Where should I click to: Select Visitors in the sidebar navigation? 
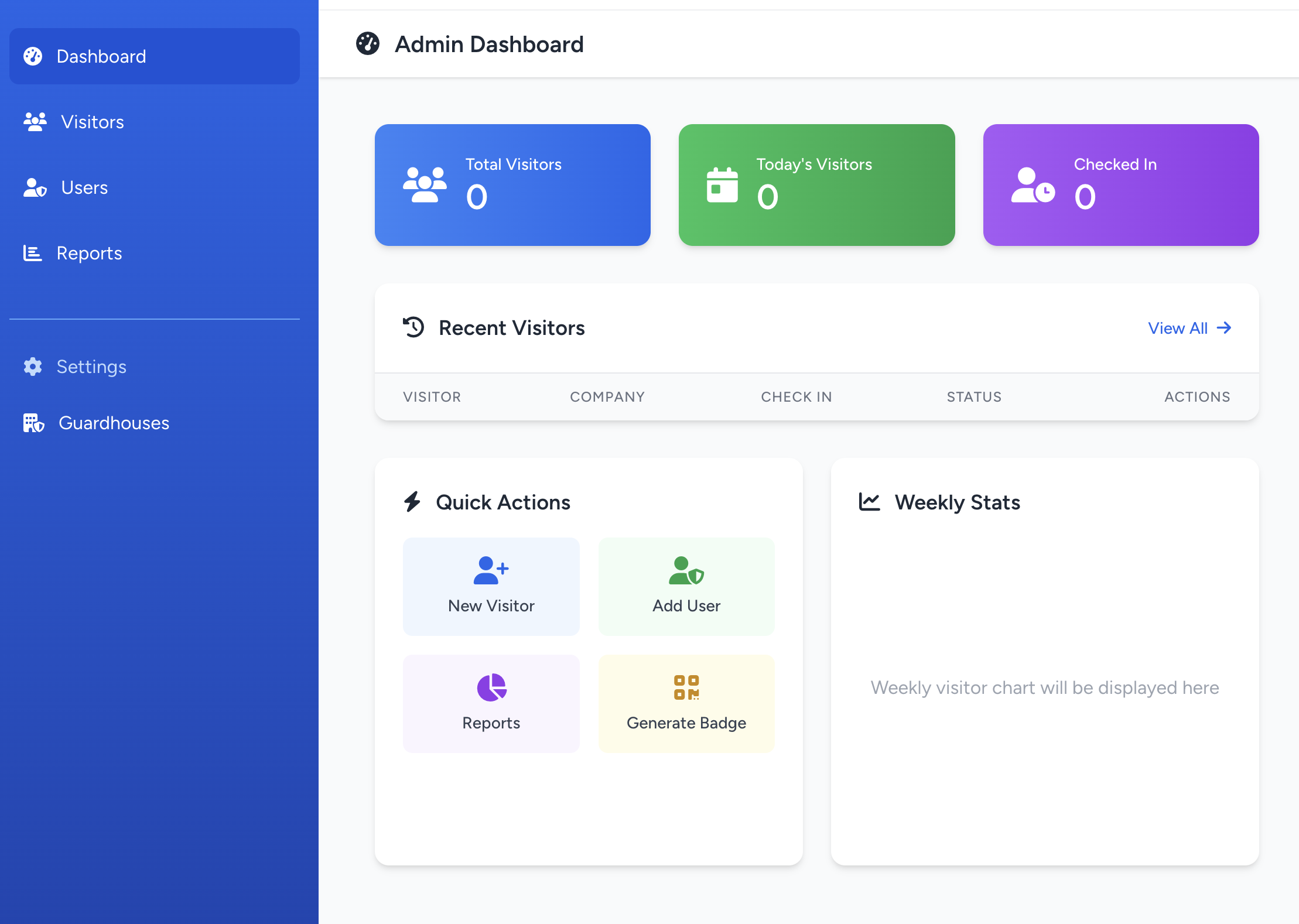[92, 122]
